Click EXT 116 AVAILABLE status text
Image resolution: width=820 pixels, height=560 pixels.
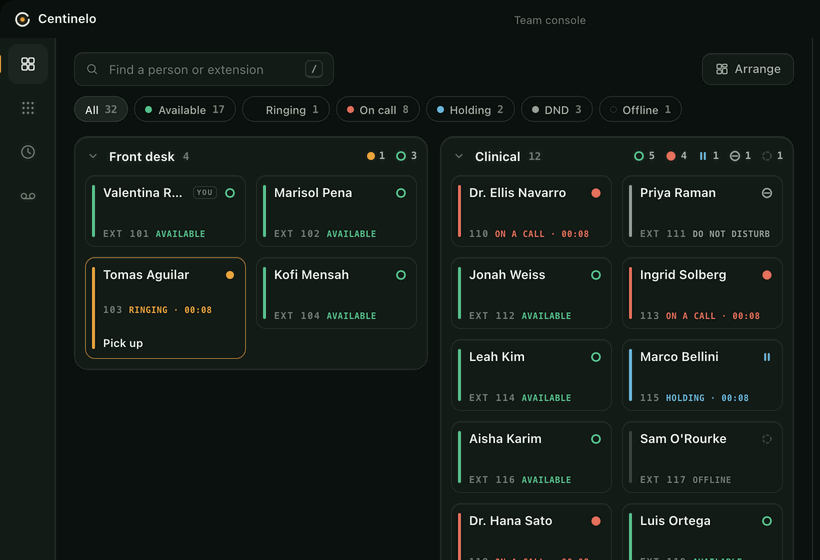[520, 479]
